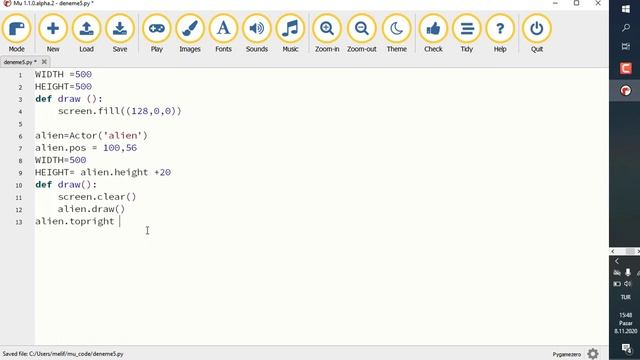Save the current script

coord(120,33)
